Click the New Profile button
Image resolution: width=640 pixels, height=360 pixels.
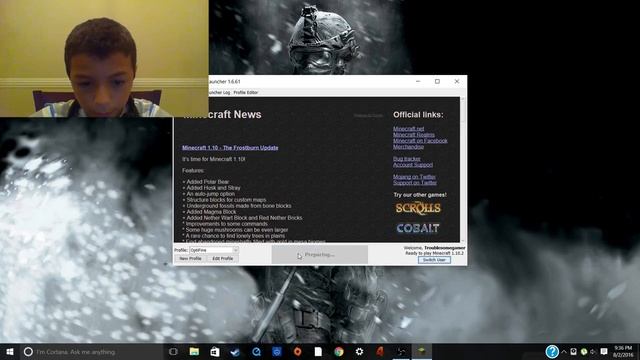coord(190,258)
